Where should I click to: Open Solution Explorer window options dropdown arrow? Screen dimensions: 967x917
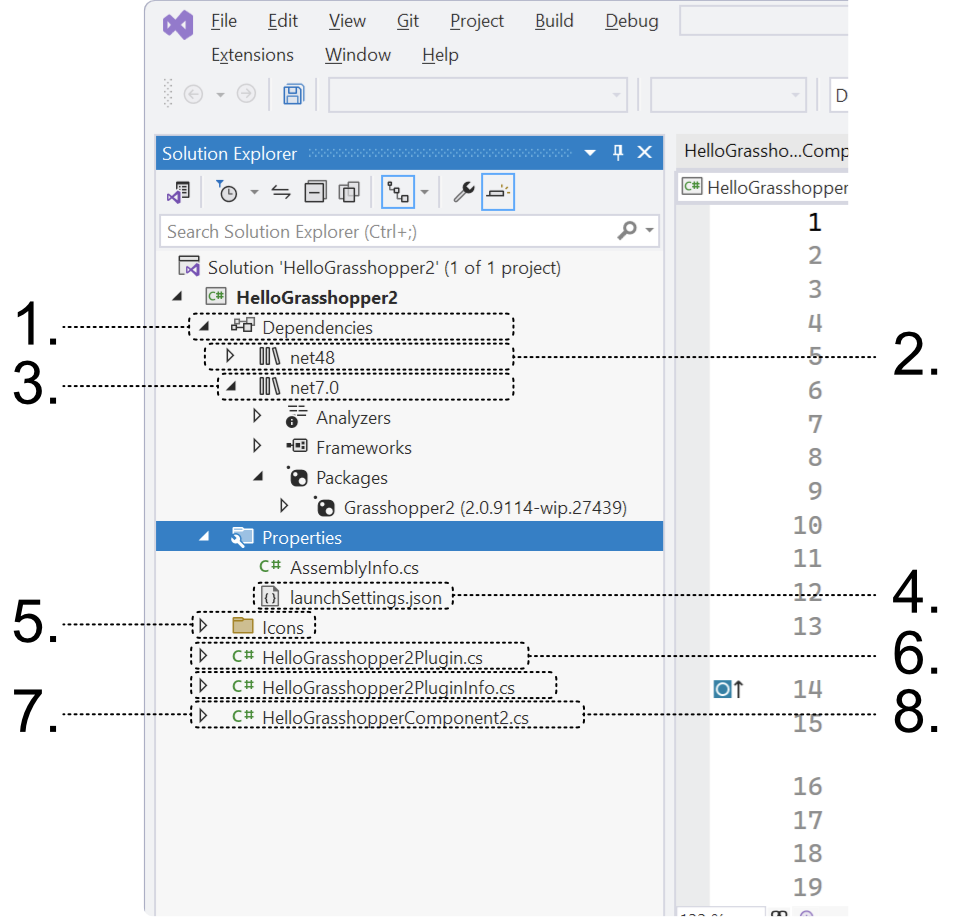590,153
